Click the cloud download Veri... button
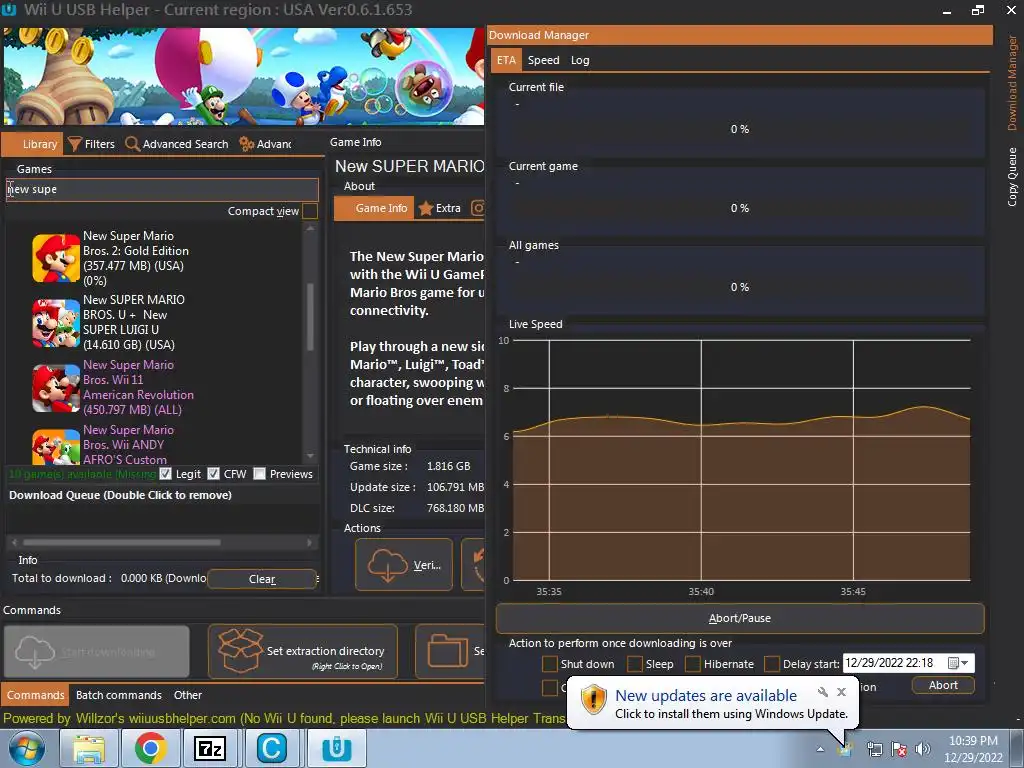Screen dimensions: 1024x768 coord(404,565)
